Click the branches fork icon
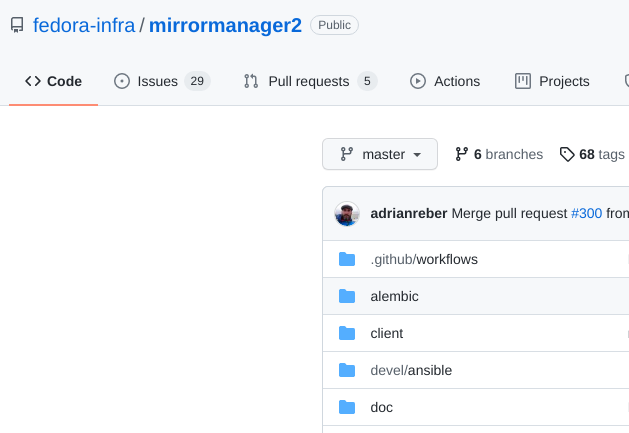The width and height of the screenshot is (629, 433). [x=462, y=154]
